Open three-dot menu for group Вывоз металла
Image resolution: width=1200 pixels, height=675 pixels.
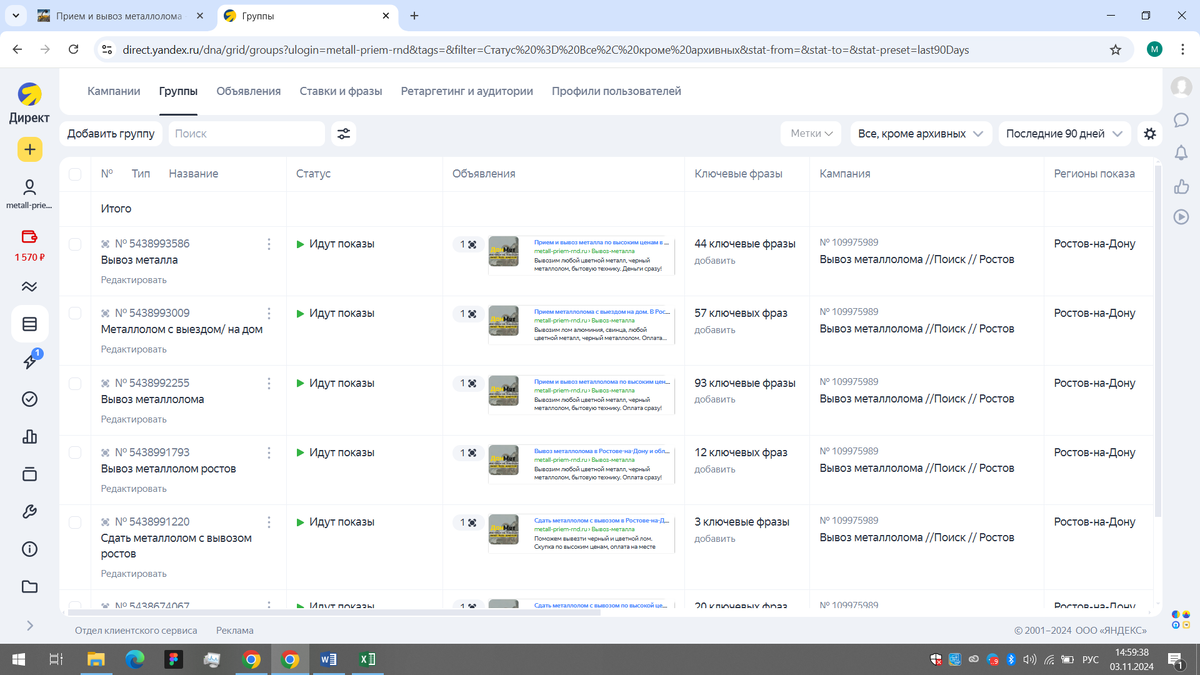click(x=269, y=244)
